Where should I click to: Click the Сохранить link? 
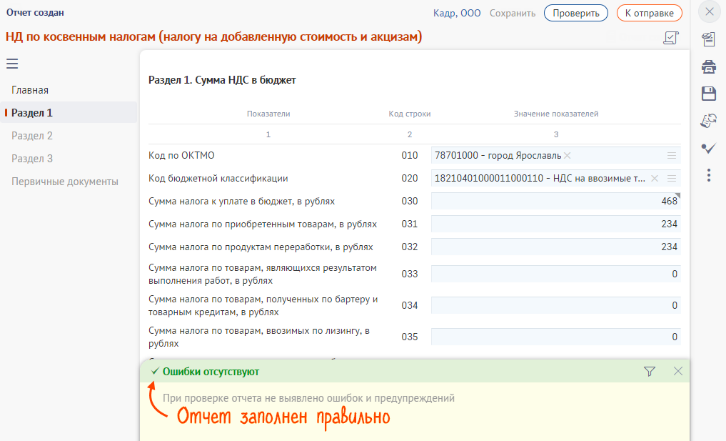click(512, 13)
